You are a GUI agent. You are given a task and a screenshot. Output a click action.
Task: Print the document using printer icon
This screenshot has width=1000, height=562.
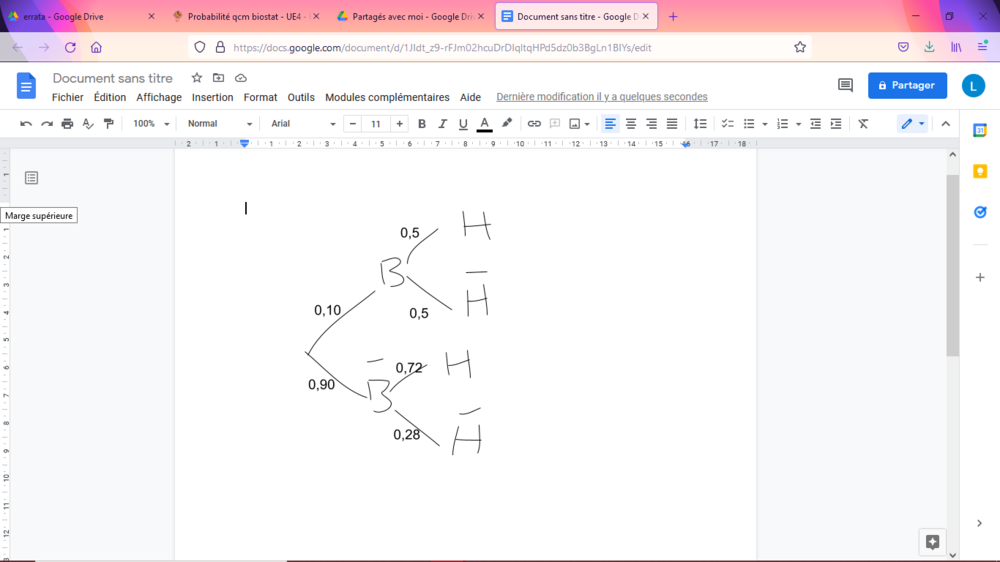(x=67, y=124)
